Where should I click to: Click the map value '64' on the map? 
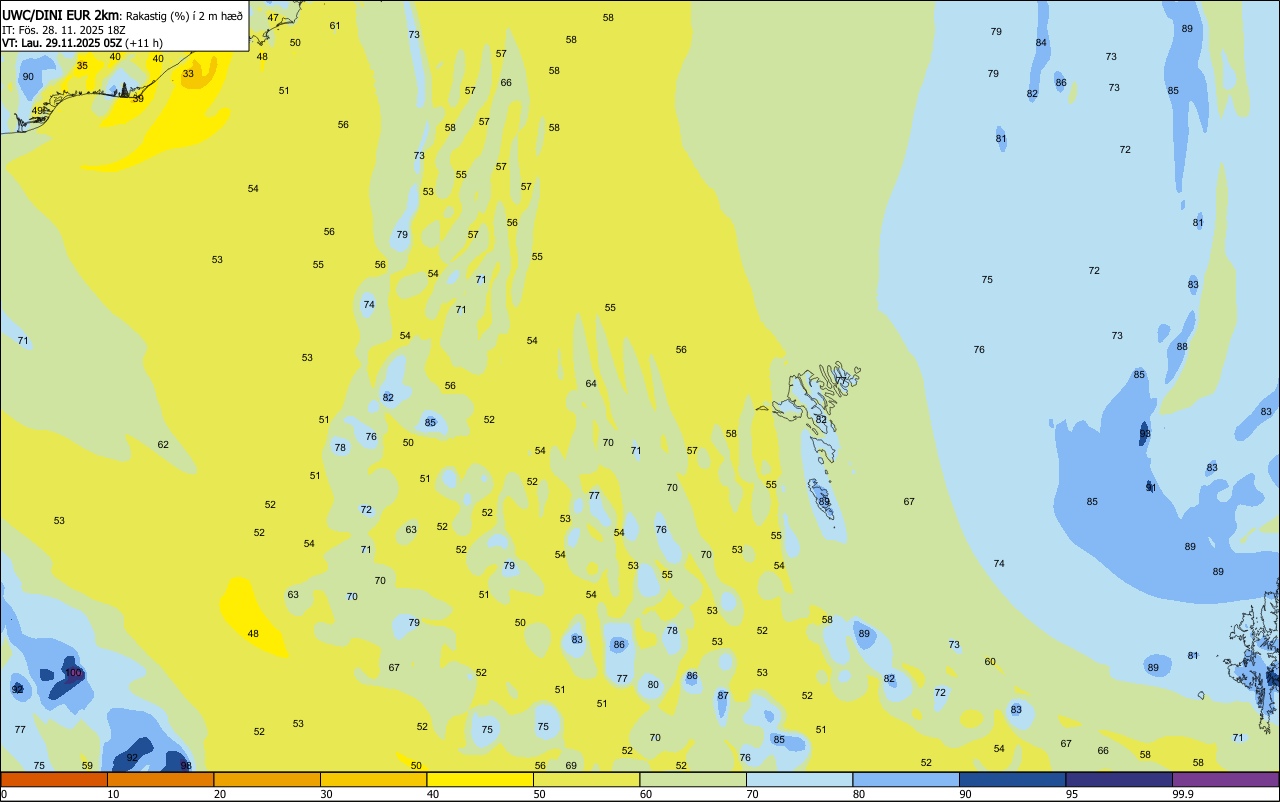point(591,384)
